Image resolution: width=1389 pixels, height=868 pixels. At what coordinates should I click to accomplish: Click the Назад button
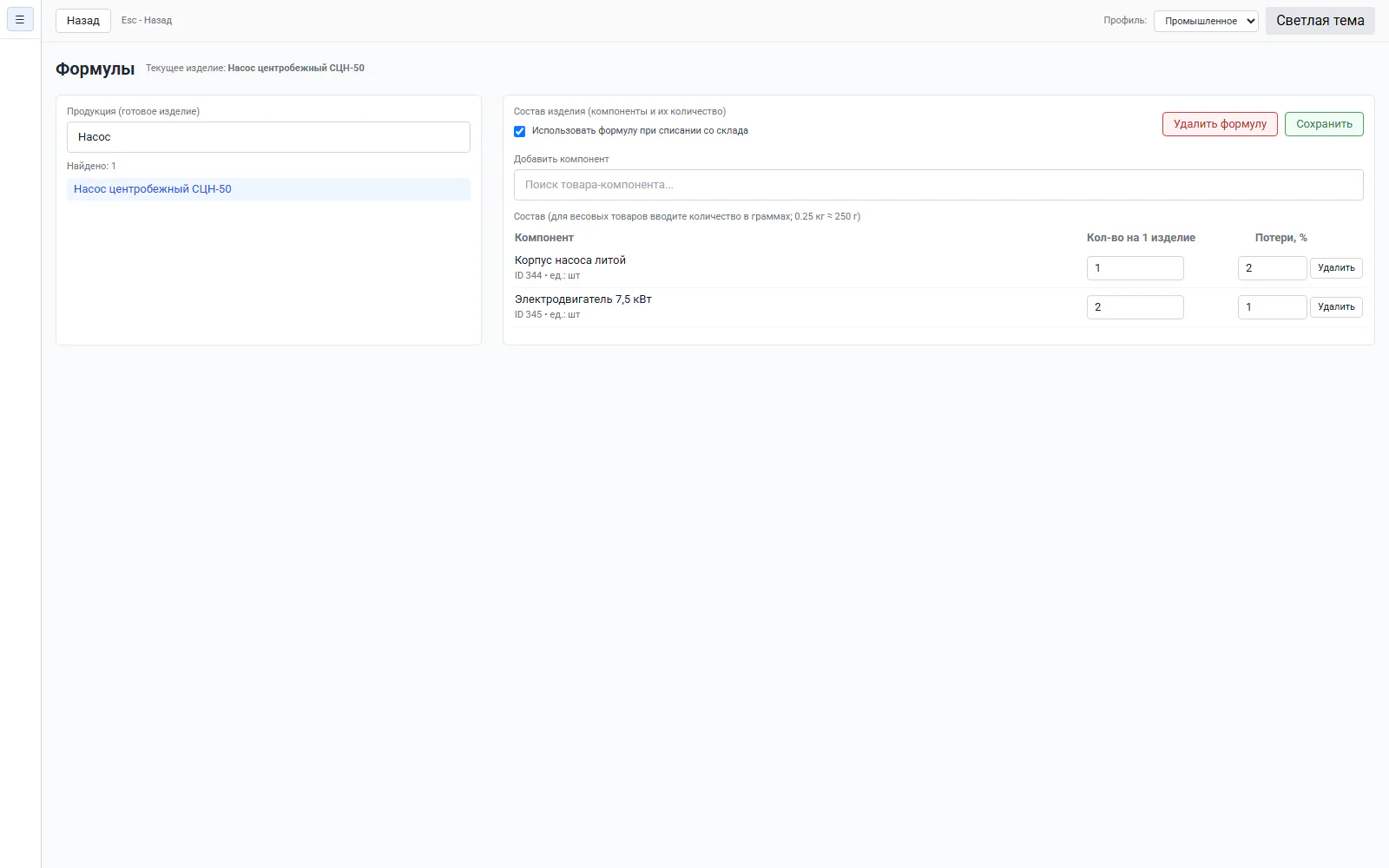pyautogui.click(x=83, y=21)
